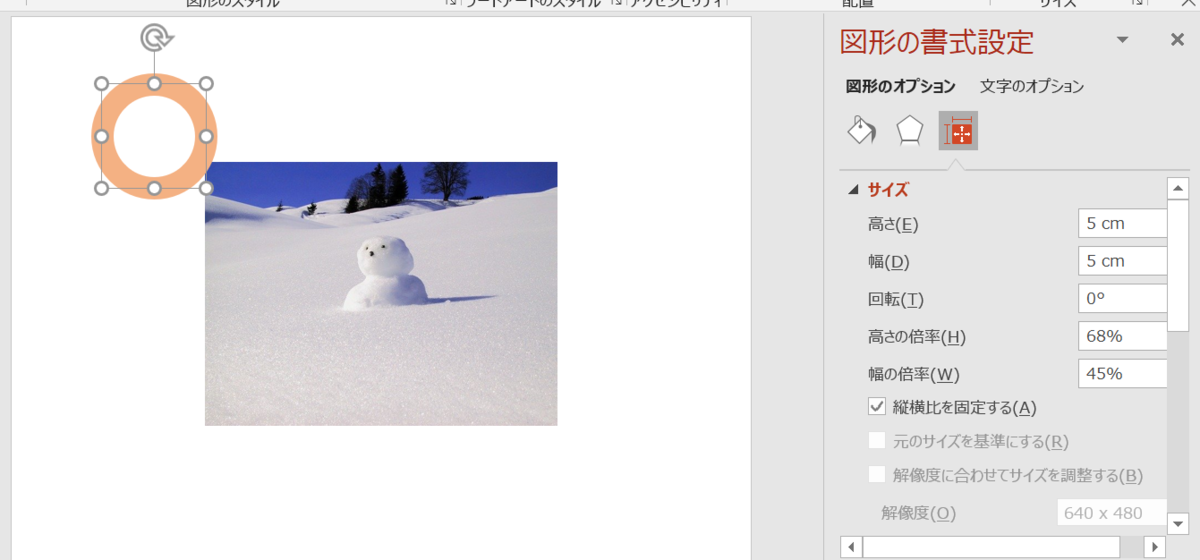Toggle 解像度に合わせてサイズを調整する checkbox
The height and width of the screenshot is (560, 1200).
pos(877,474)
